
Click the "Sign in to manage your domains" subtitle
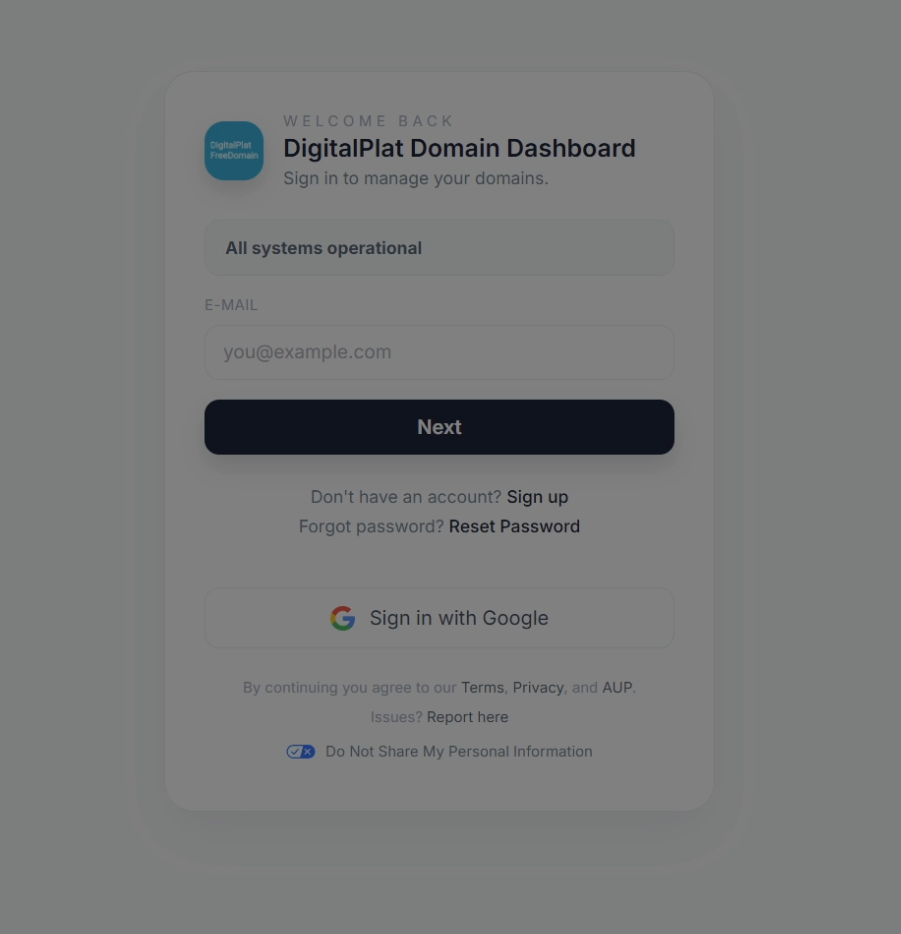click(x=416, y=178)
